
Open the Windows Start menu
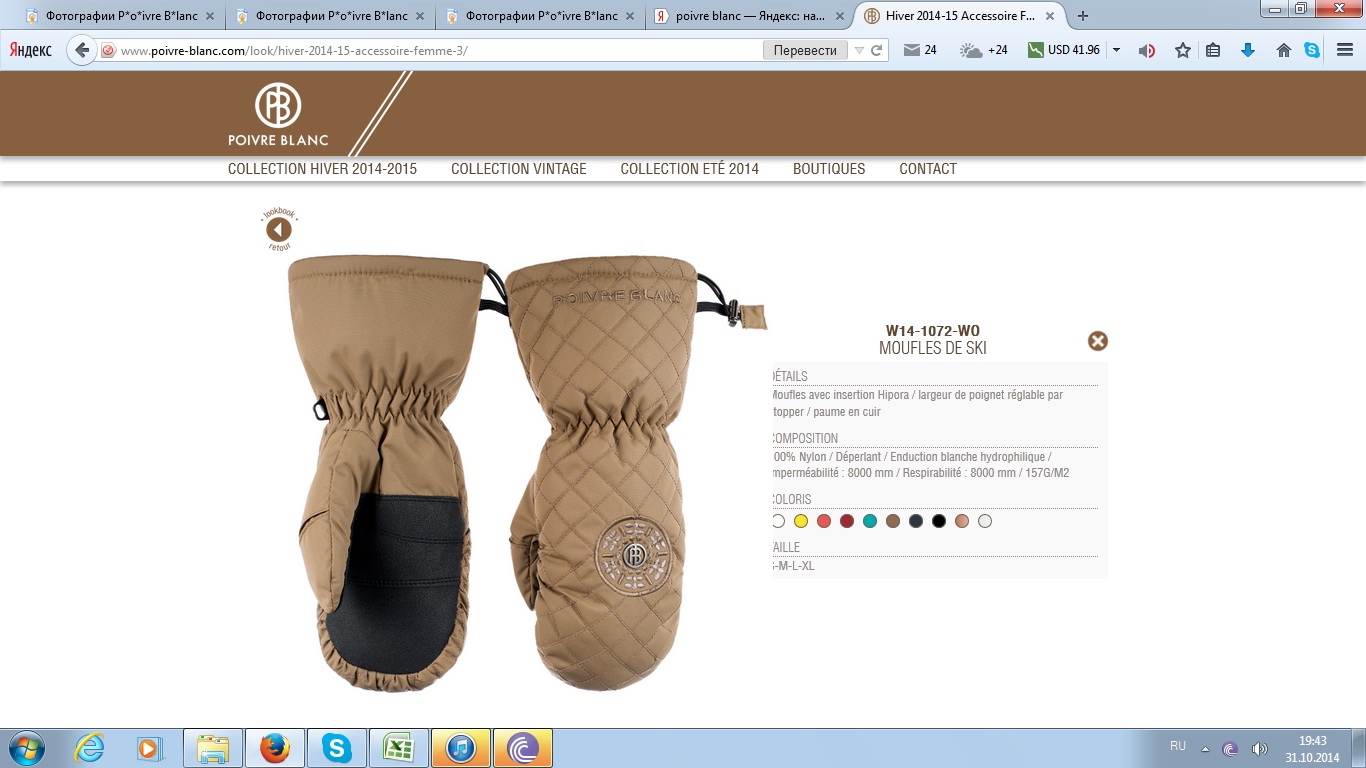[25, 748]
